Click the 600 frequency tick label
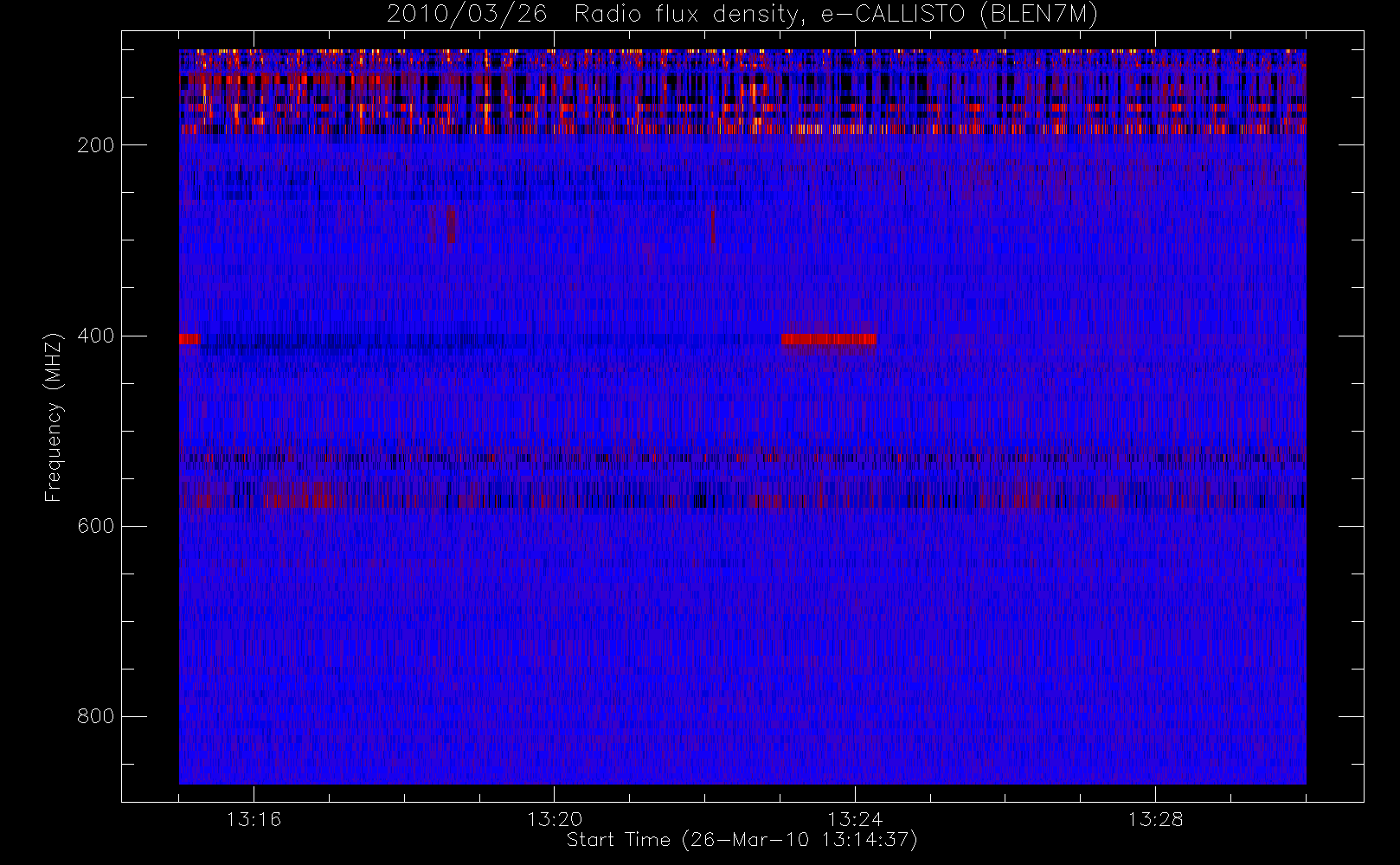The height and width of the screenshot is (865, 1400). [x=95, y=526]
